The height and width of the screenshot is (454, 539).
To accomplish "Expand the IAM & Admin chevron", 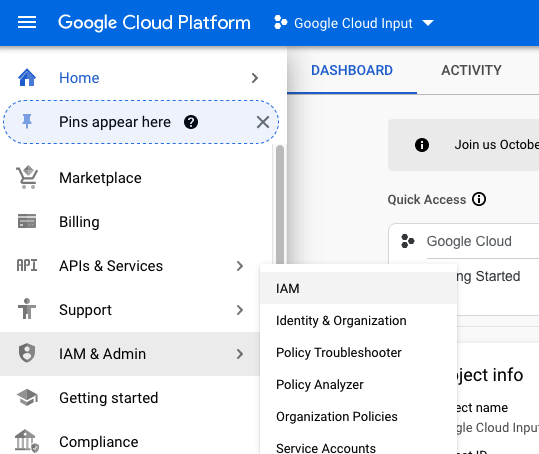I will [x=240, y=354].
